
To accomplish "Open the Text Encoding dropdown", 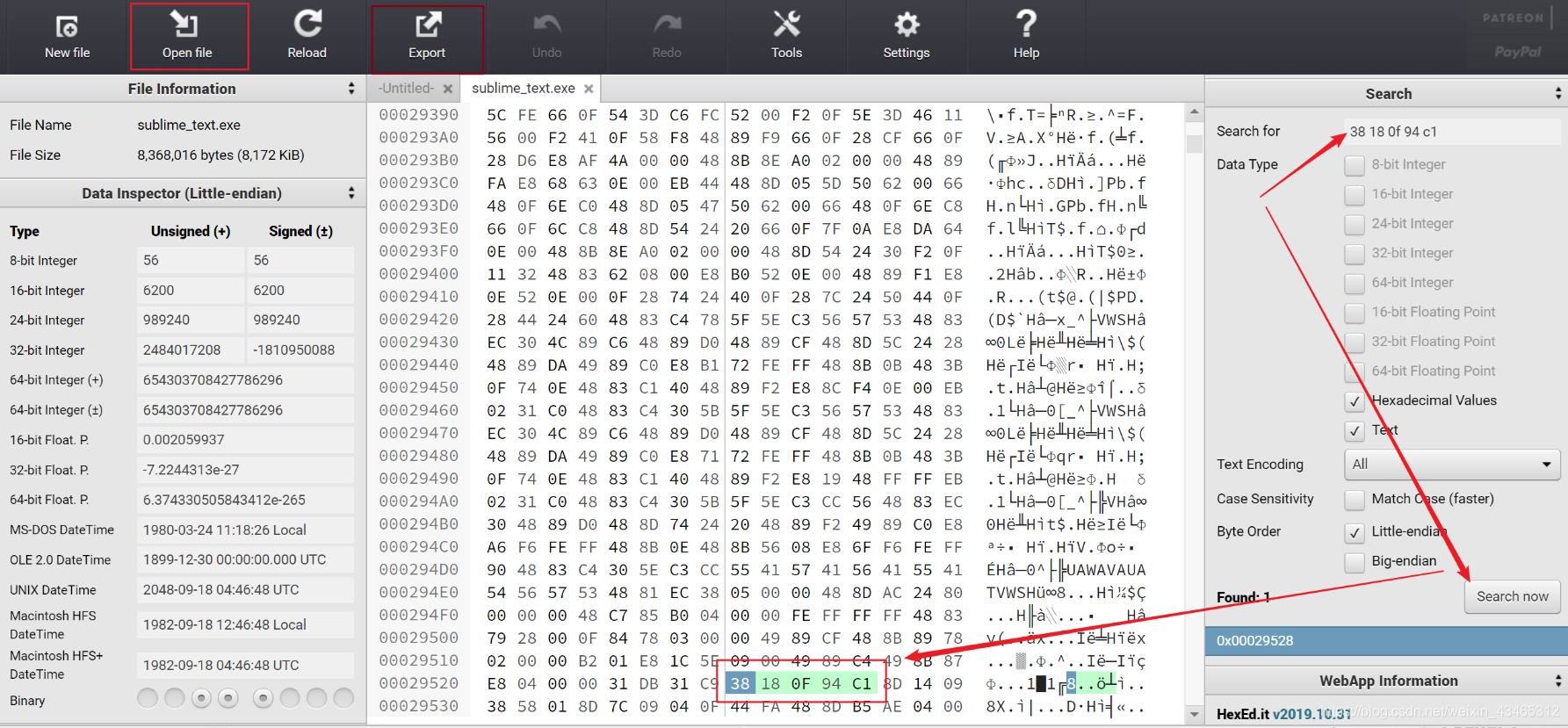I will click(1452, 464).
